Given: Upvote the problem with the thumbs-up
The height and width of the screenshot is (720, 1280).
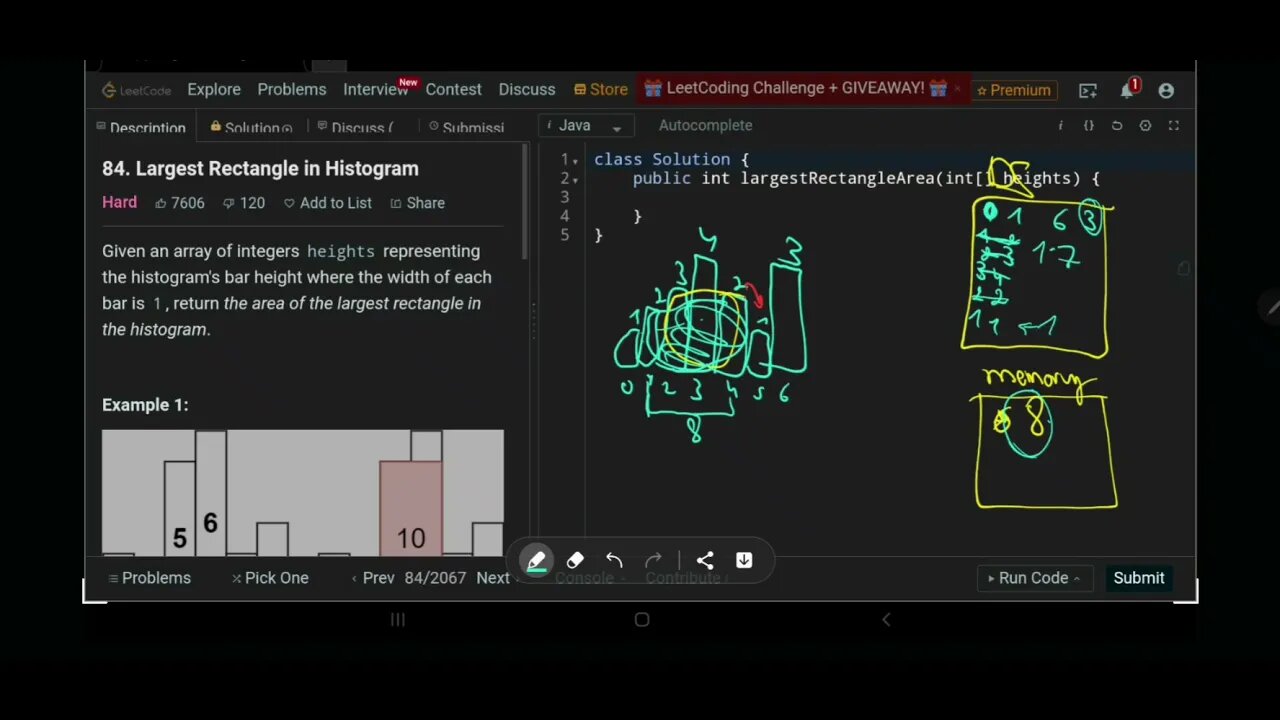Looking at the screenshot, I should click(163, 202).
